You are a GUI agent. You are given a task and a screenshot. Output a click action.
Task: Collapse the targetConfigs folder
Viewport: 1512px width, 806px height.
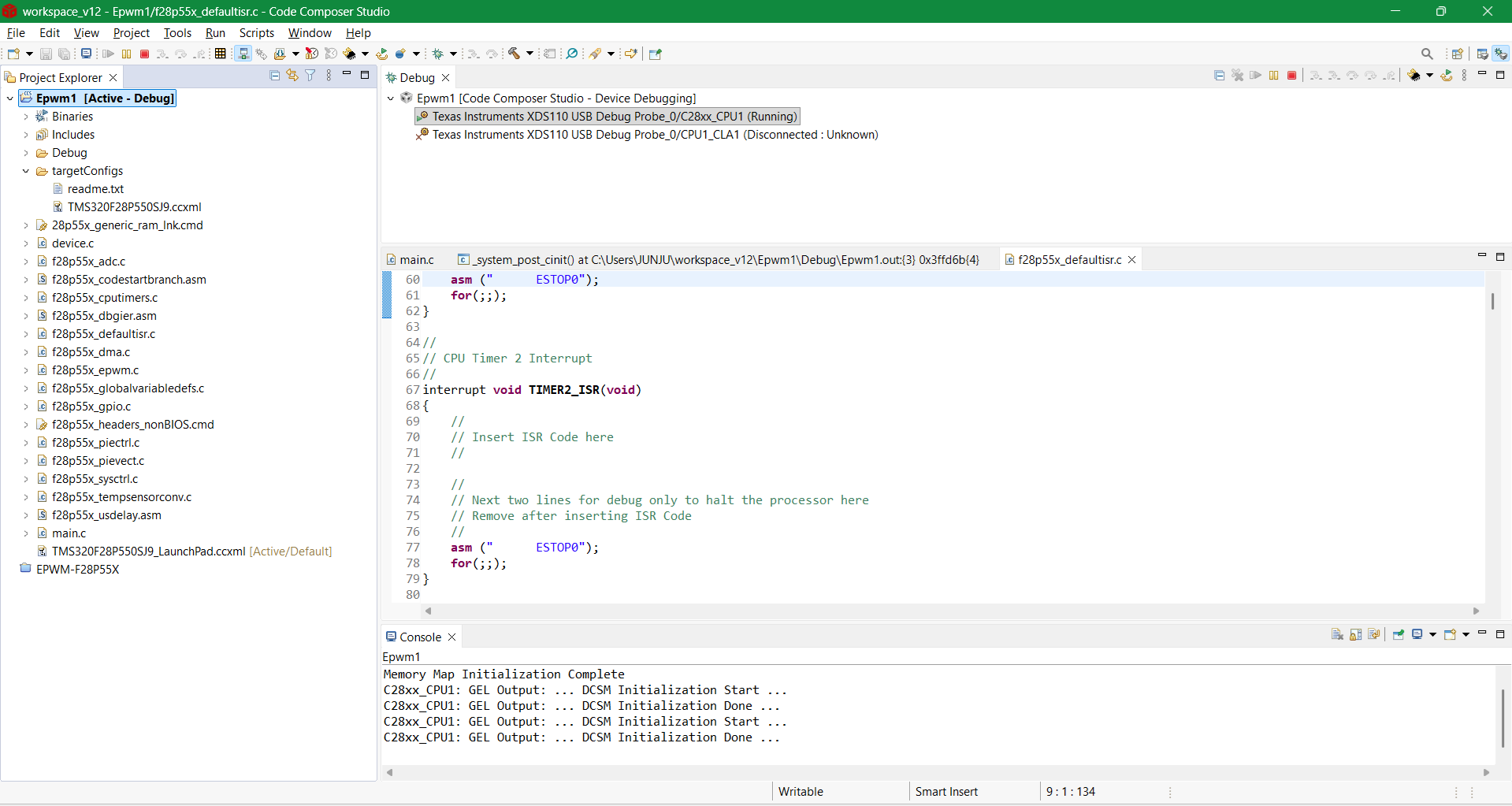pos(26,171)
